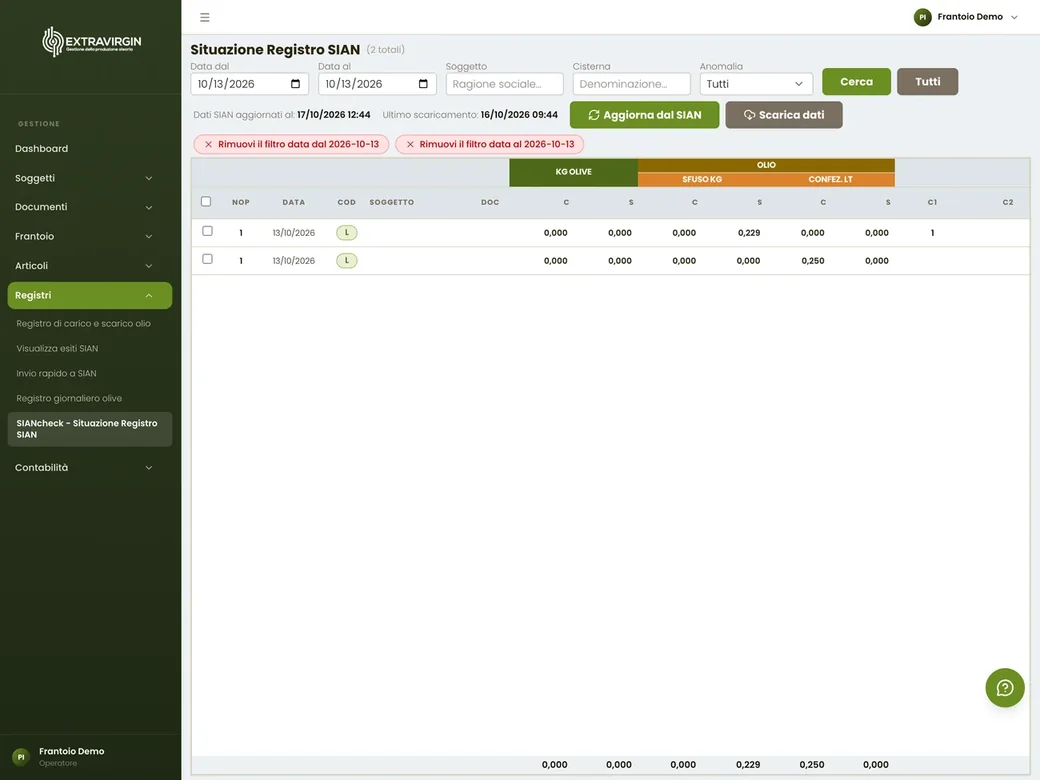Open Invio rapido a SIAN

[x=56, y=373]
